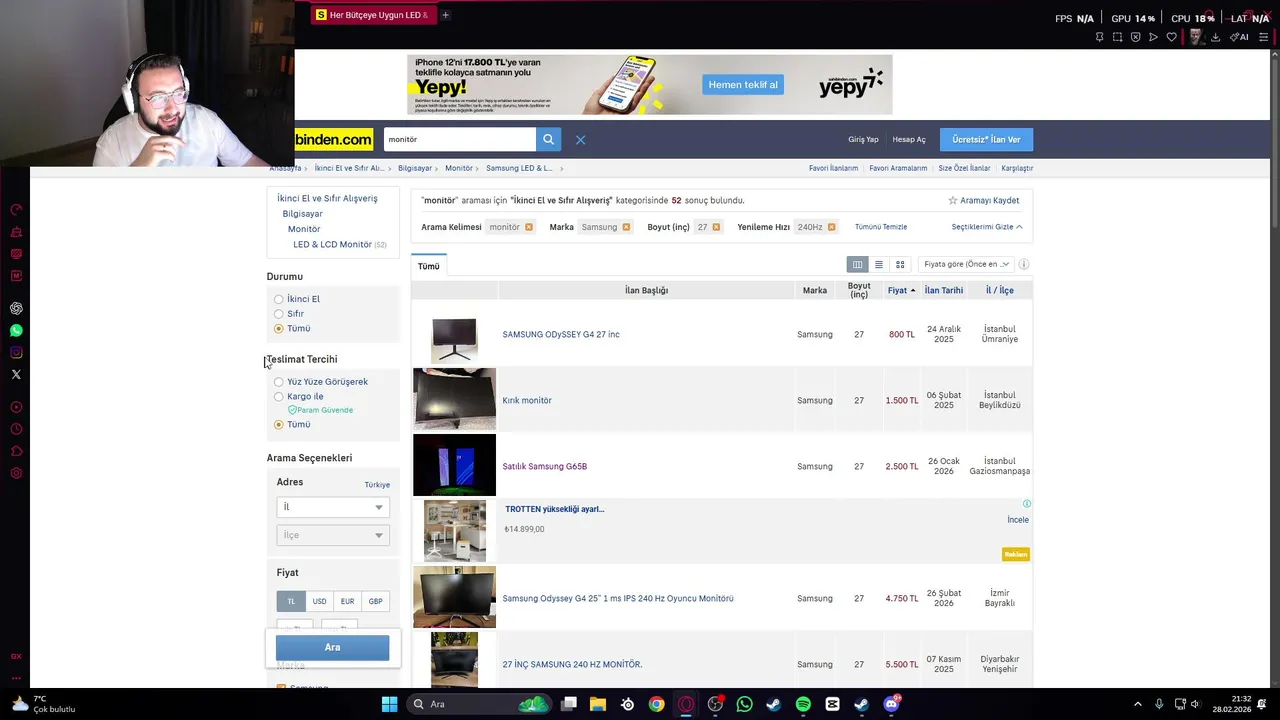Open WhatsApp in the Opera sidebar
This screenshot has width=1280, height=720.
click(16, 330)
